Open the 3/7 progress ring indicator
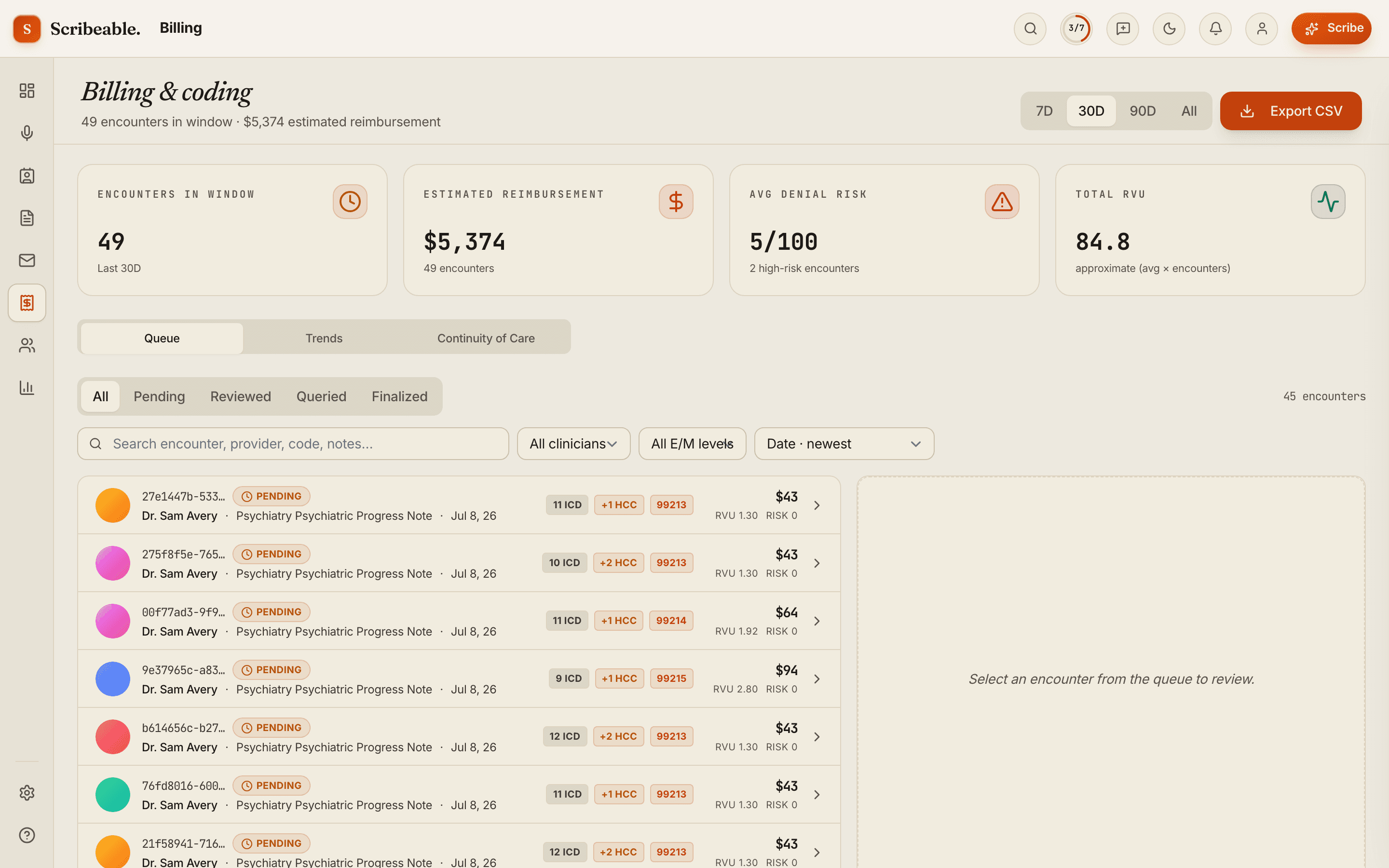 pos(1076,29)
